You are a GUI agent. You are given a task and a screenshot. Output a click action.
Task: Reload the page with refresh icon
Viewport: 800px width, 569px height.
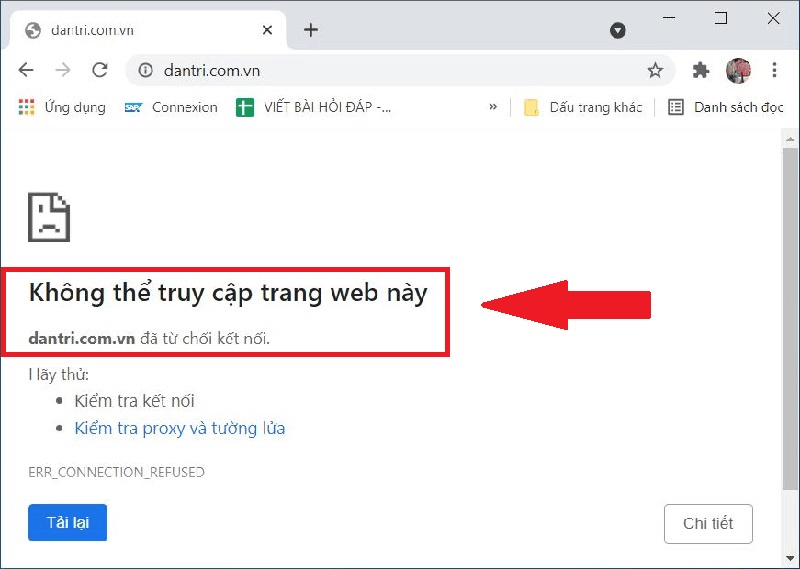point(100,69)
